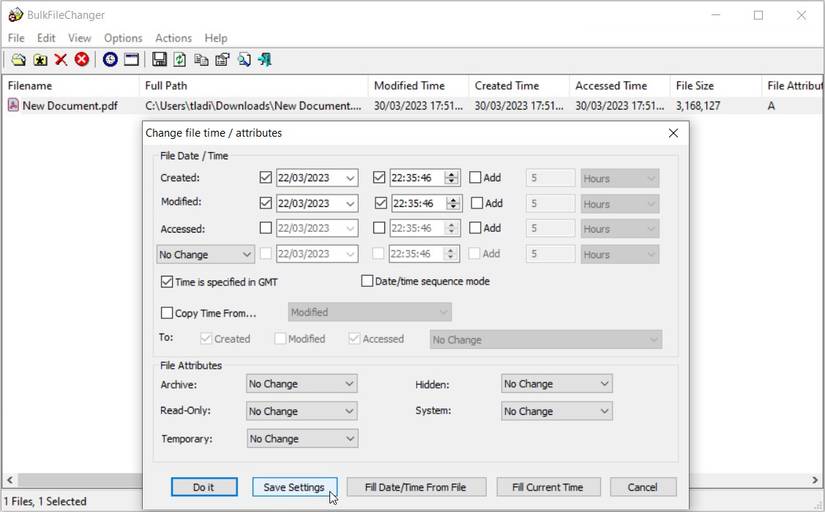Viewport: 825px width, 512px height.
Task: Click the window-shaped toolbar icon
Action: (131, 59)
